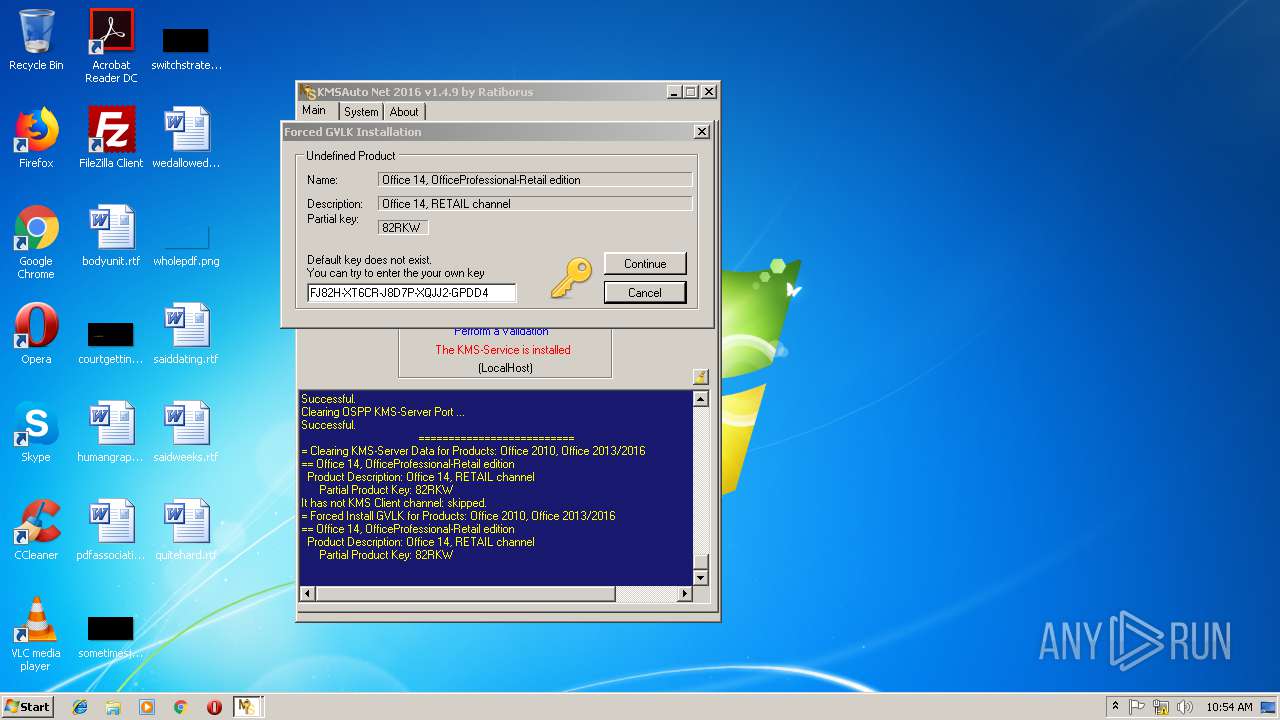The image size is (1280, 720).
Task: Launch Opera browser shortcut
Action: tap(36, 334)
